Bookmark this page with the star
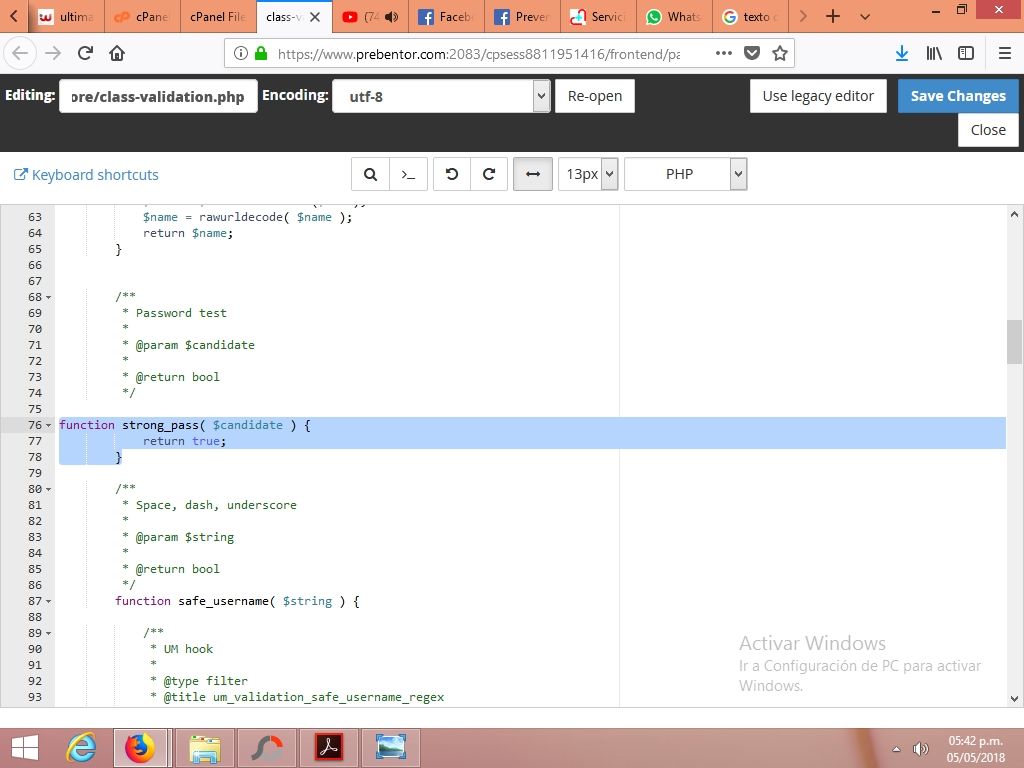Image resolution: width=1024 pixels, height=768 pixels. tap(780, 54)
